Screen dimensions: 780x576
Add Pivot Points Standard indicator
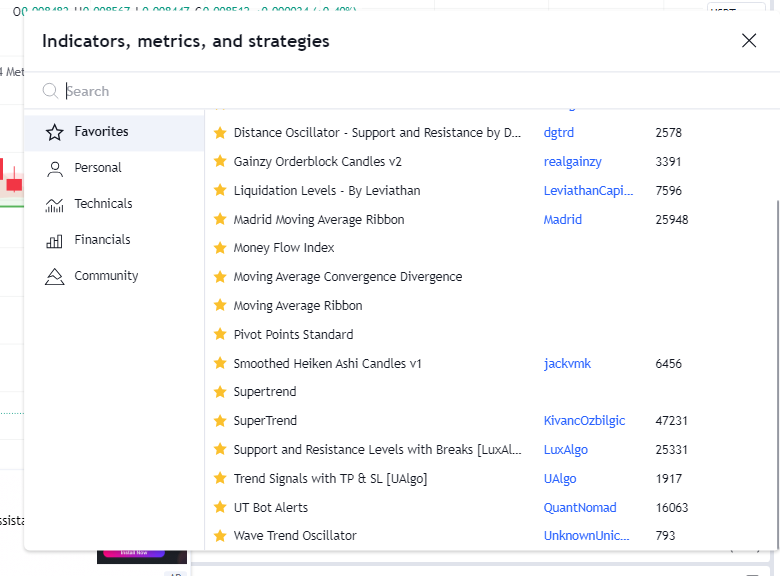[293, 334]
